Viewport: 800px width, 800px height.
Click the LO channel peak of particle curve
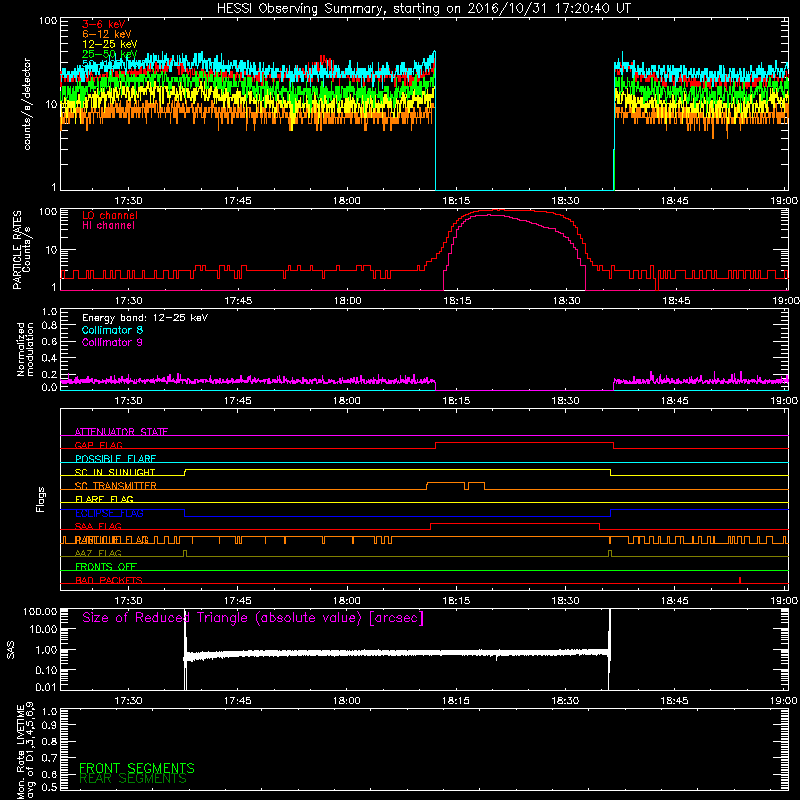click(x=497, y=210)
